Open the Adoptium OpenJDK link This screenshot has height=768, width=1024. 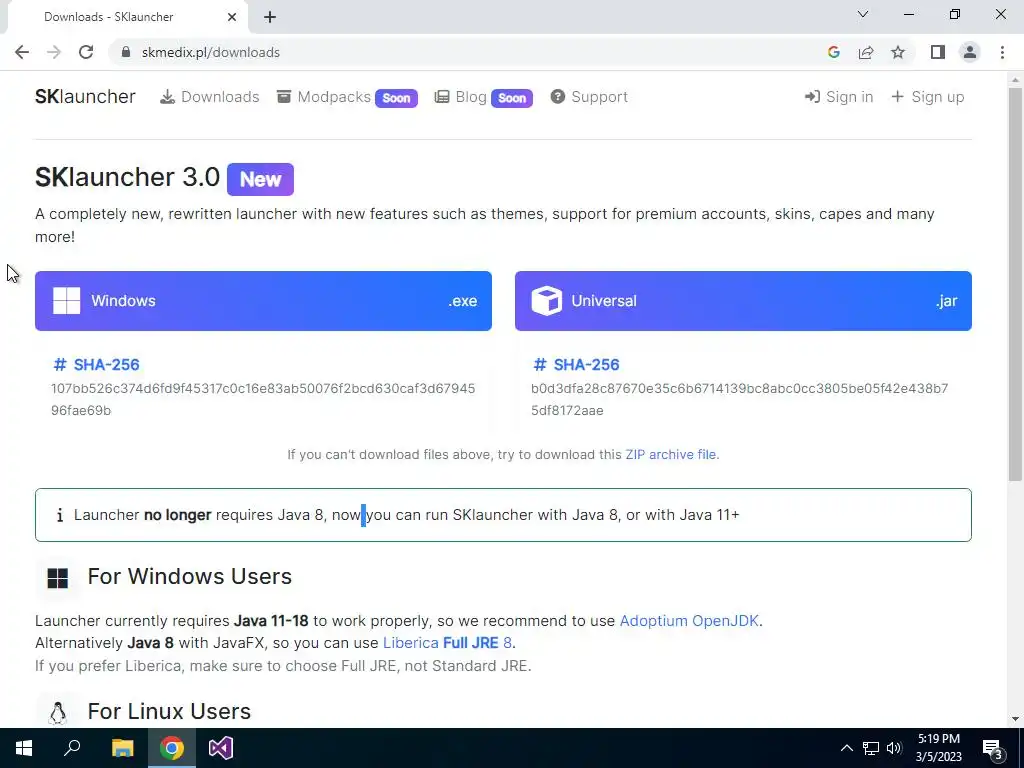[689, 620]
